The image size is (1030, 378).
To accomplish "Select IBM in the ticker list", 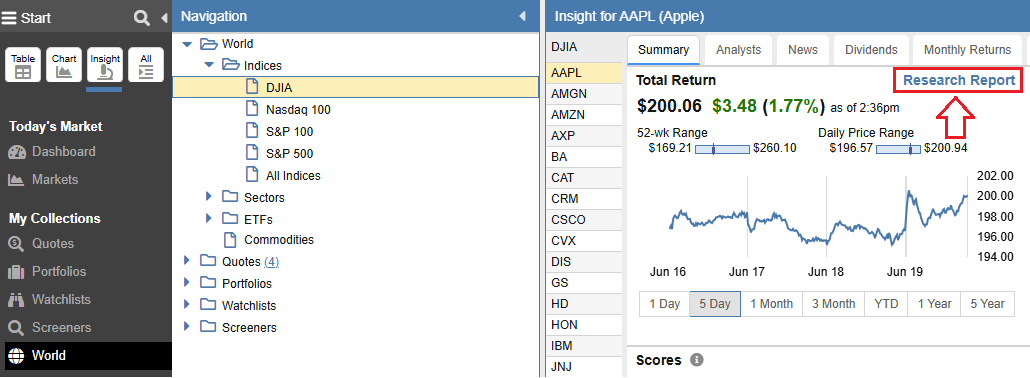I will (584, 346).
